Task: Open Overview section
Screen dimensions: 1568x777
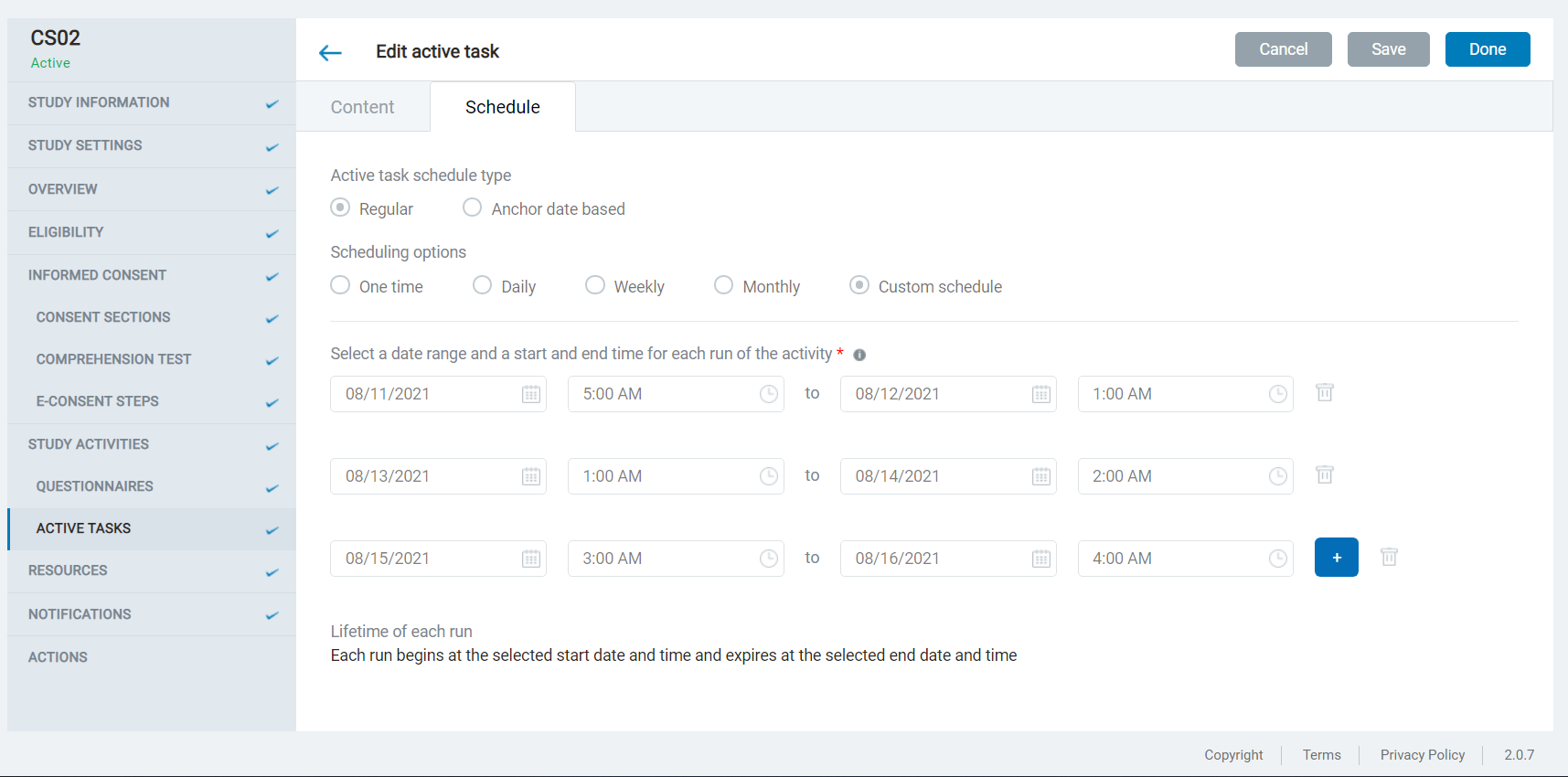Action: (x=152, y=189)
